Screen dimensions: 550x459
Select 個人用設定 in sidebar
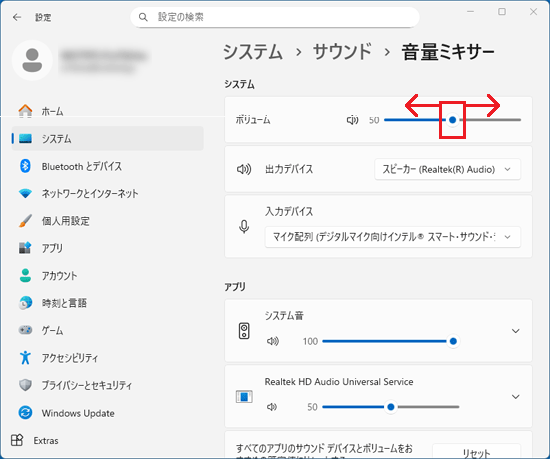pyautogui.click(x=108, y=221)
